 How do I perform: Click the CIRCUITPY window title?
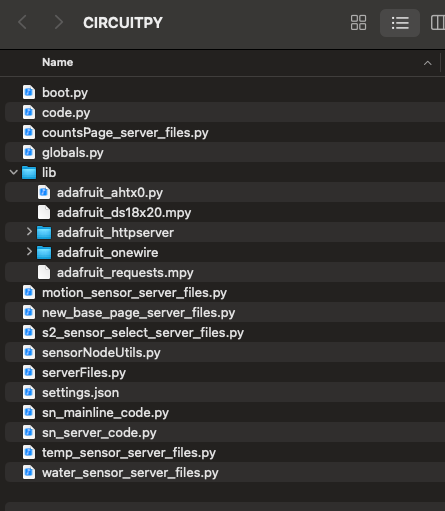click(x=123, y=23)
